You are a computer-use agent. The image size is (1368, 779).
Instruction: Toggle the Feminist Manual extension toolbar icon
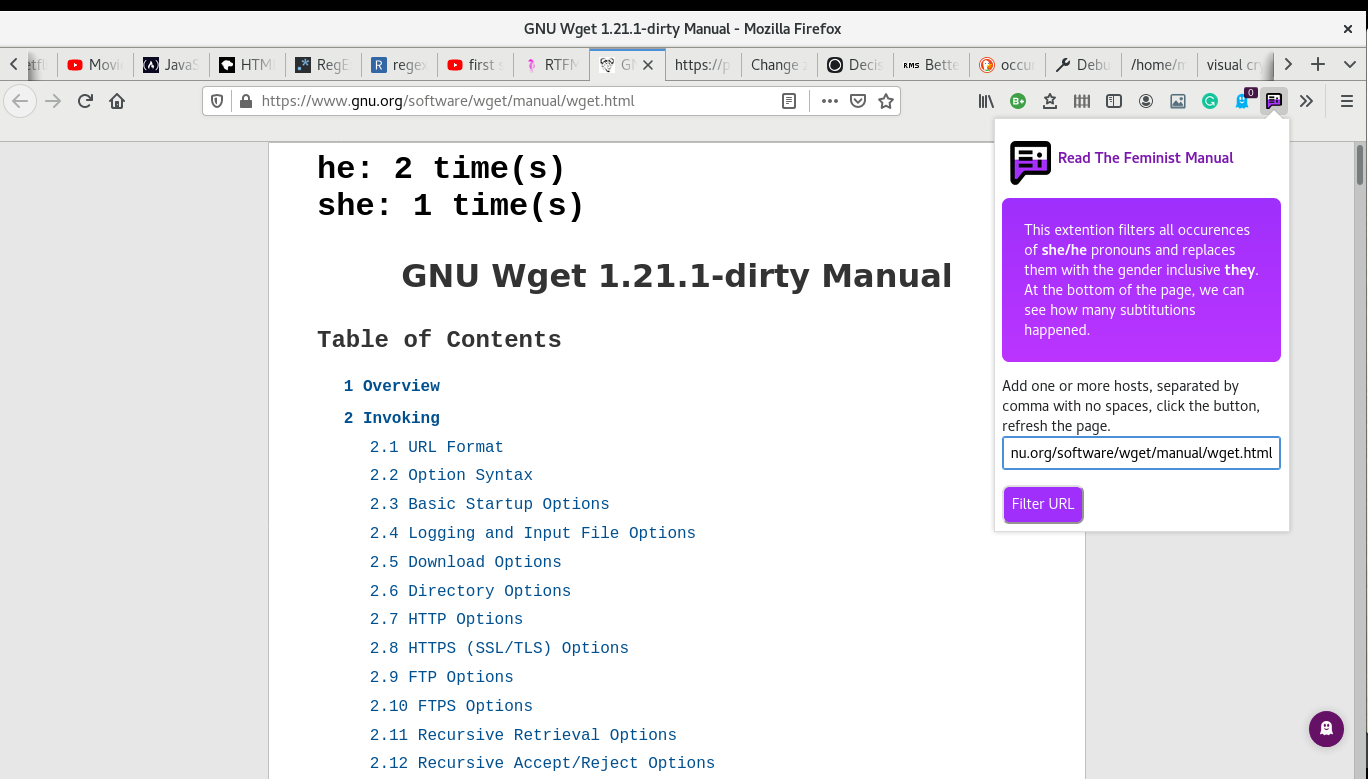click(1274, 101)
